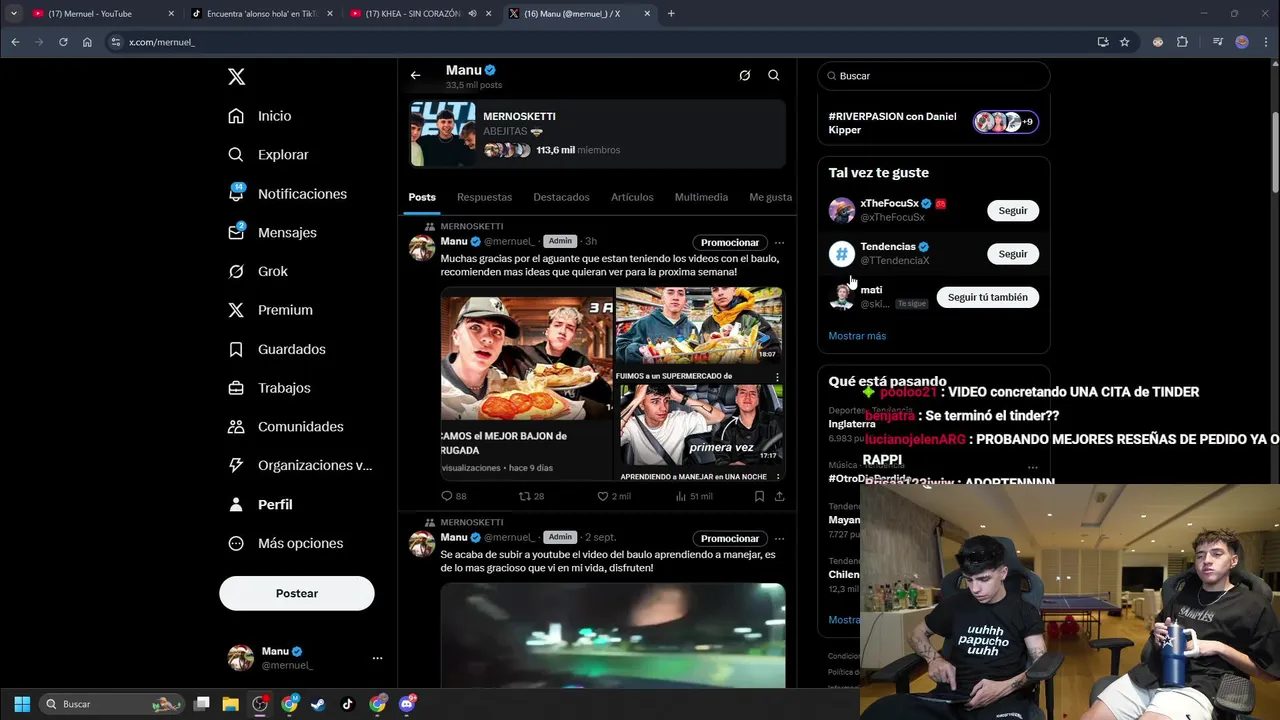Click the X logo in sidebar
The image size is (1280, 720).
tap(236, 77)
